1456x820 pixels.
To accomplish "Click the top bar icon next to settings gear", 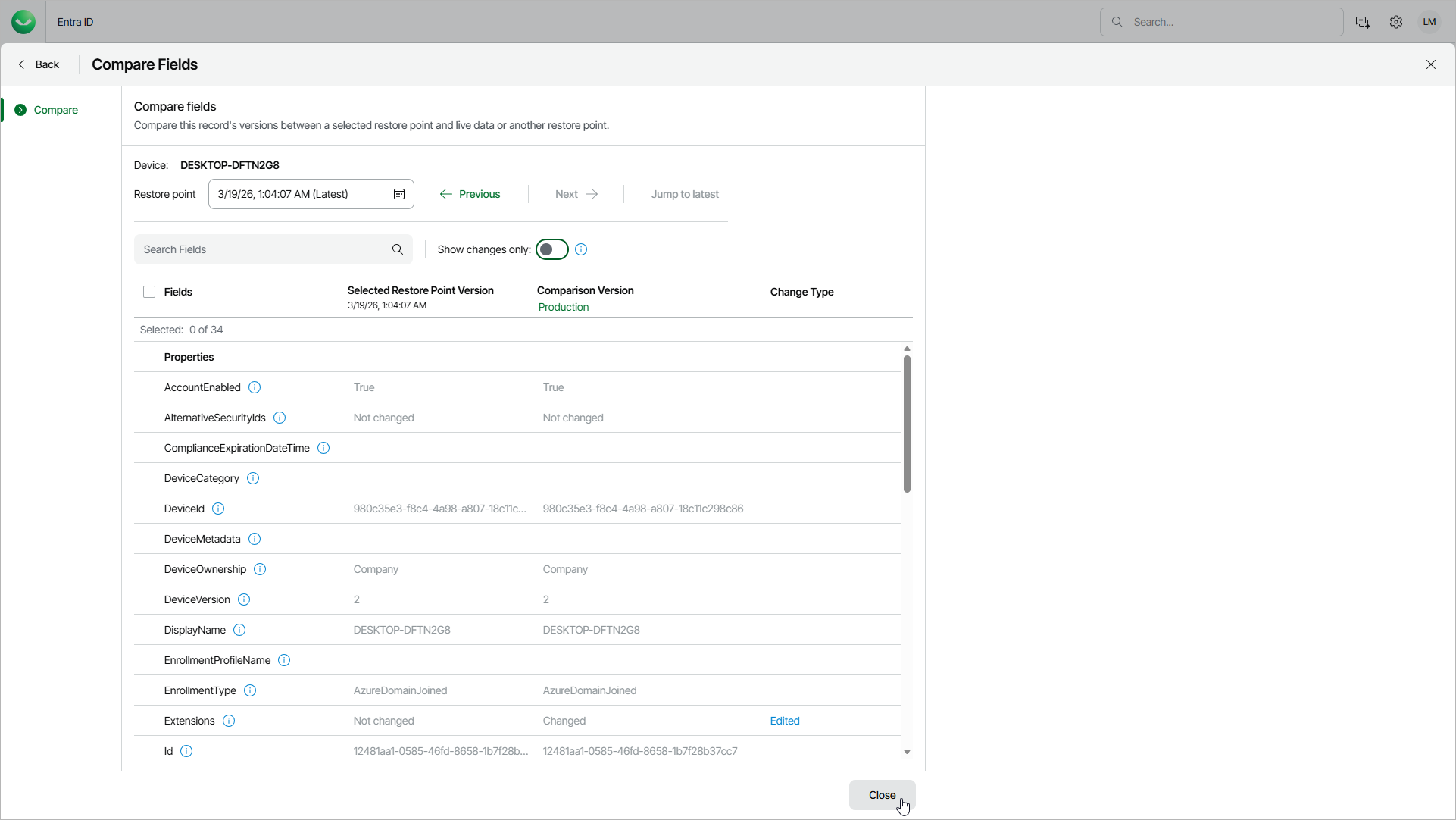I will click(1363, 22).
